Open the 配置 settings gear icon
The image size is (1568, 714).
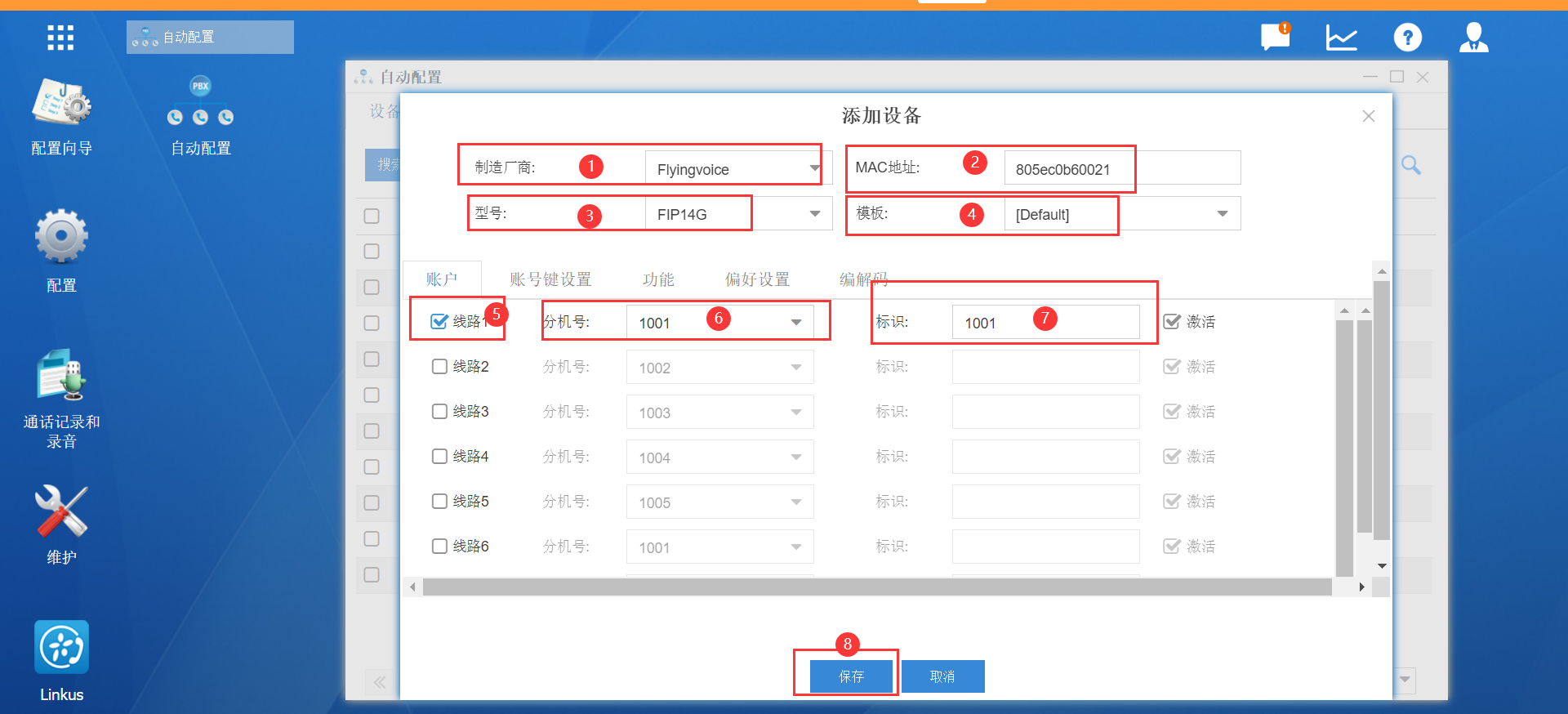(61, 237)
